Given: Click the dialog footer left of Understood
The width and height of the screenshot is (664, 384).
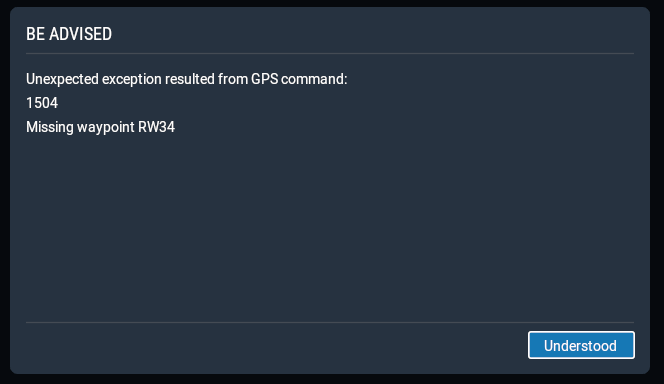Looking at the screenshot, I should pyautogui.click(x=275, y=345).
